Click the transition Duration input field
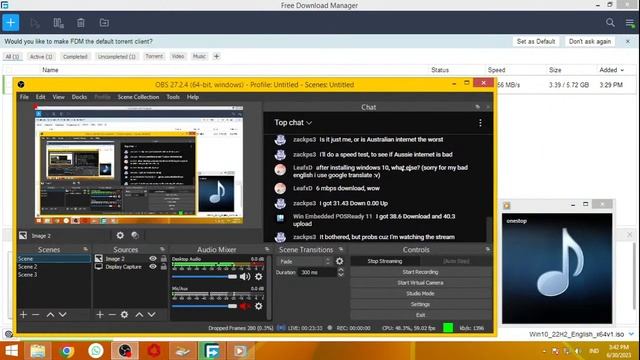The width and height of the screenshot is (640, 360). tap(317, 272)
